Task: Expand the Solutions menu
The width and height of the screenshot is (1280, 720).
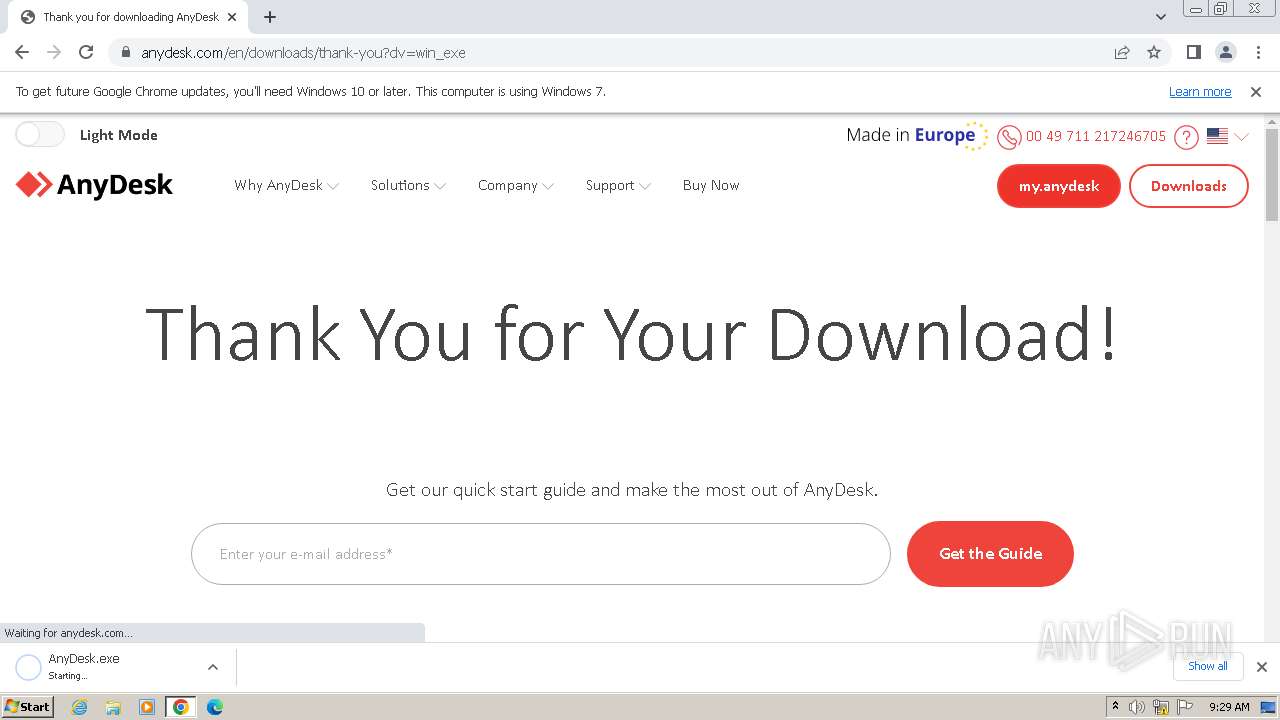Action: 408,185
